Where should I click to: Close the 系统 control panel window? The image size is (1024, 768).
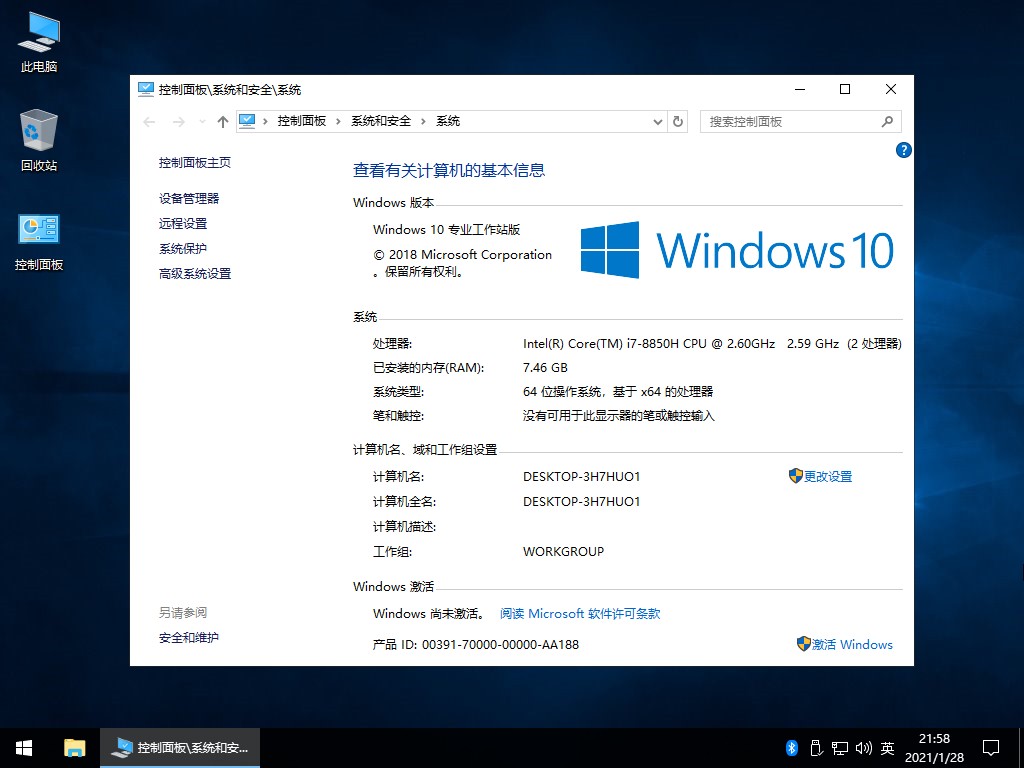(x=891, y=89)
